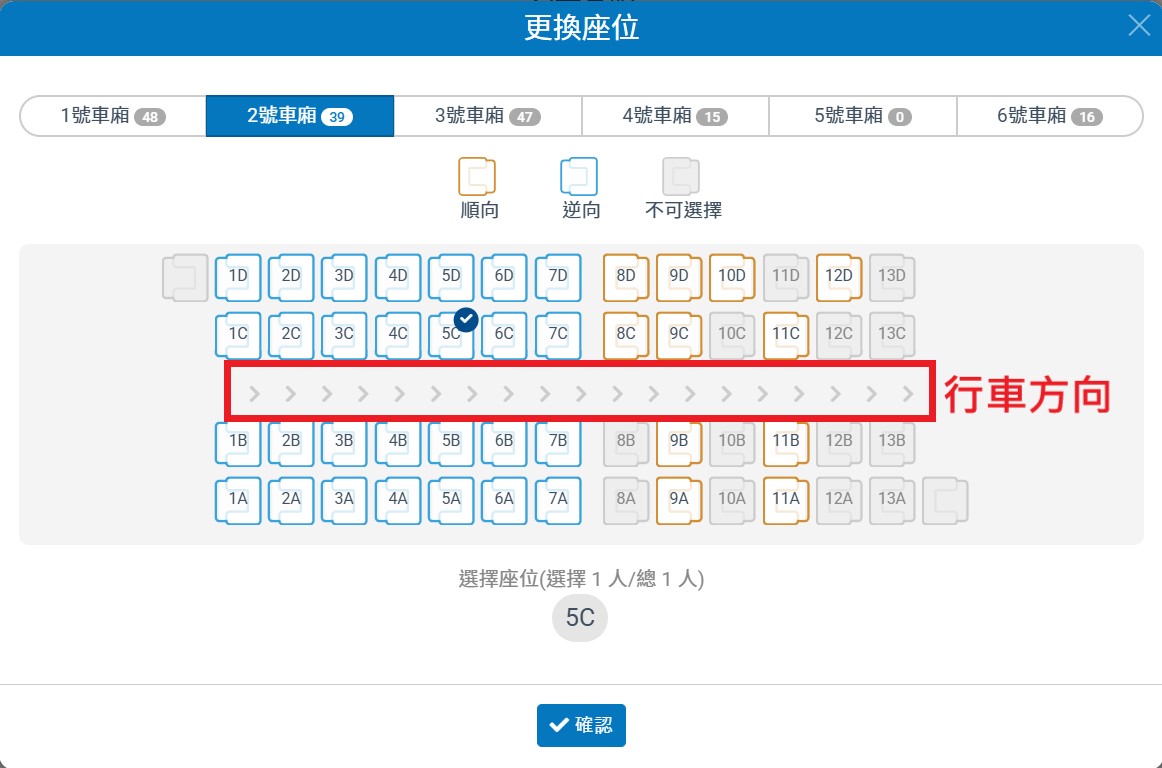Screen dimensions: 1162x768
Task: Click the 順向 legend seat icon
Action: (x=477, y=177)
